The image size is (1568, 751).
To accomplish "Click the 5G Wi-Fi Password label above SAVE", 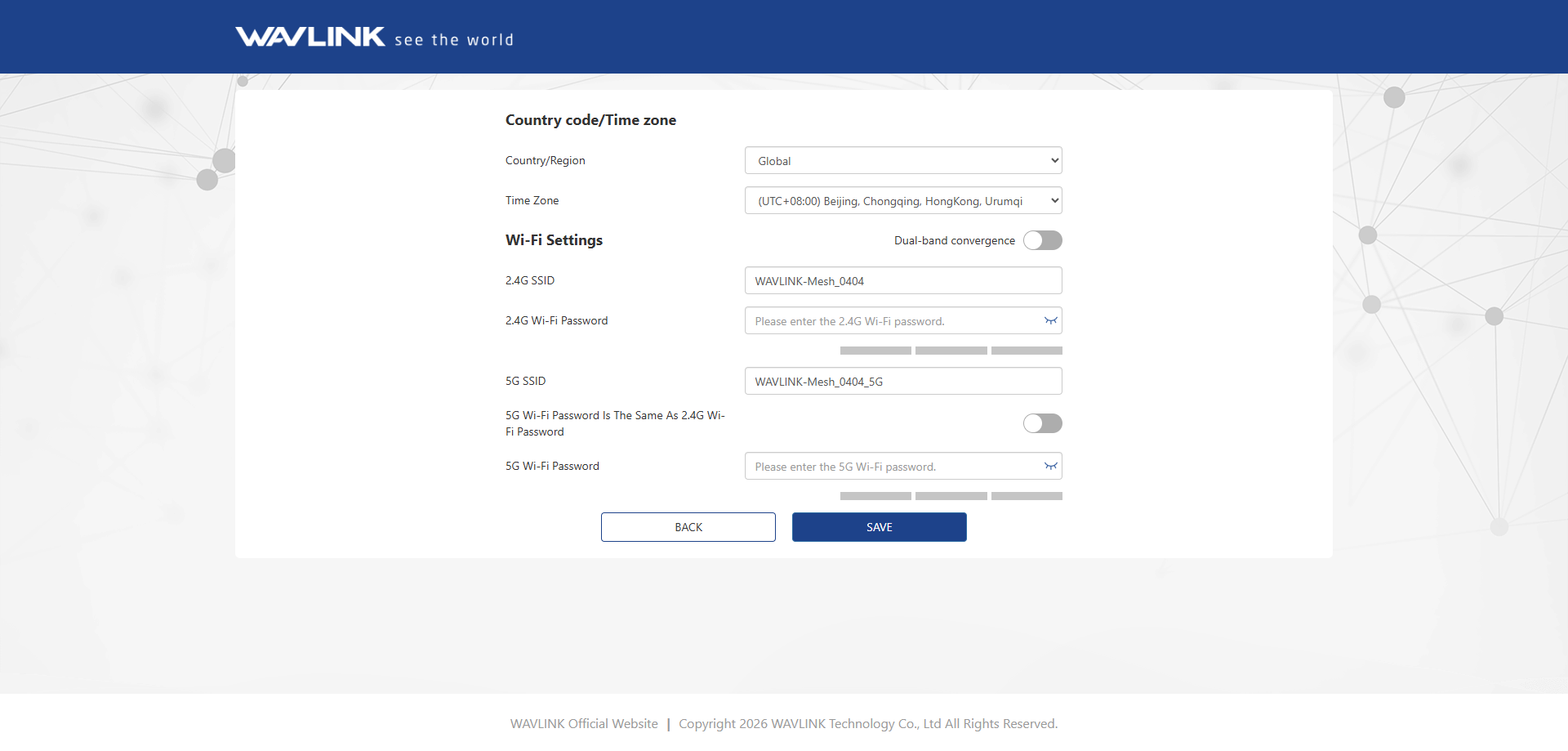I will [x=552, y=467].
